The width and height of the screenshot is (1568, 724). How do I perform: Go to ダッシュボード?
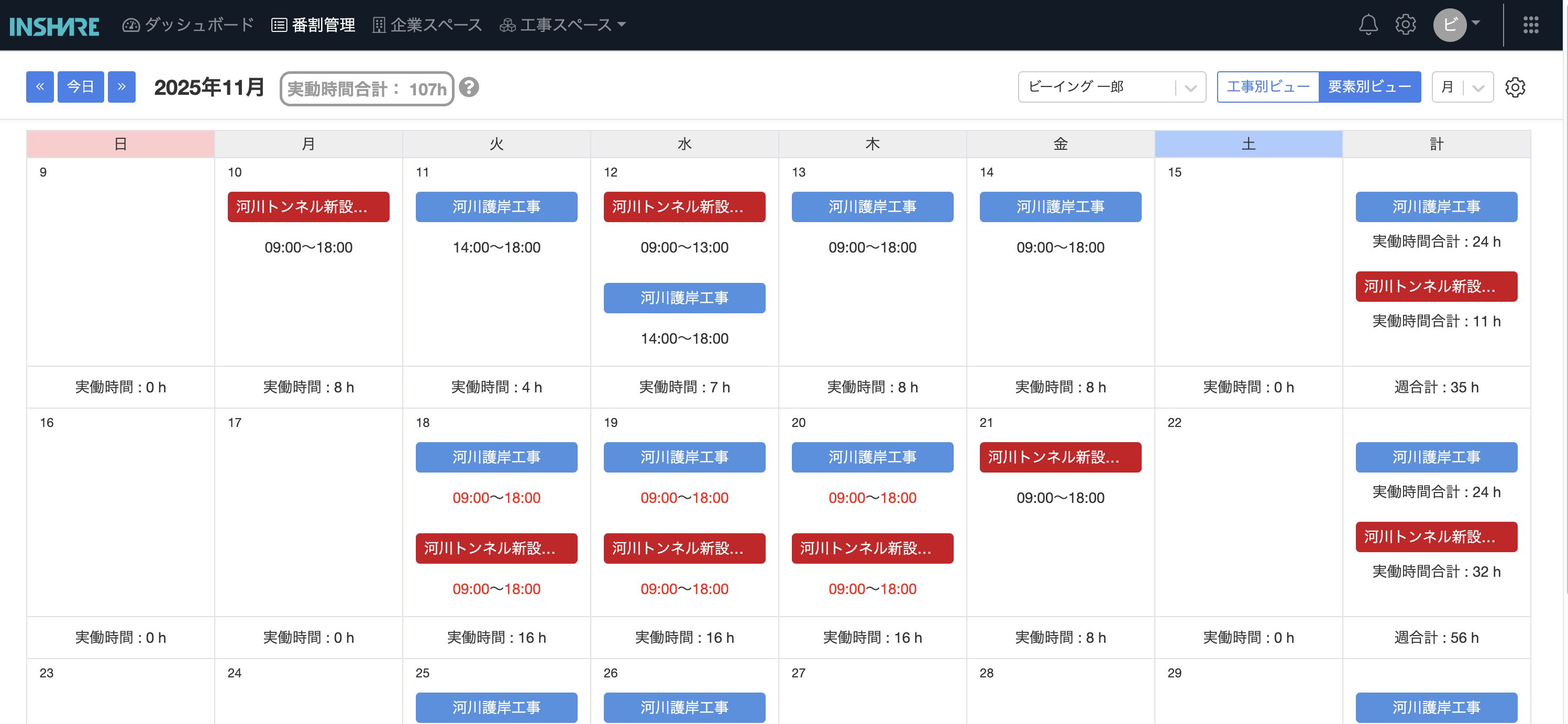click(188, 25)
